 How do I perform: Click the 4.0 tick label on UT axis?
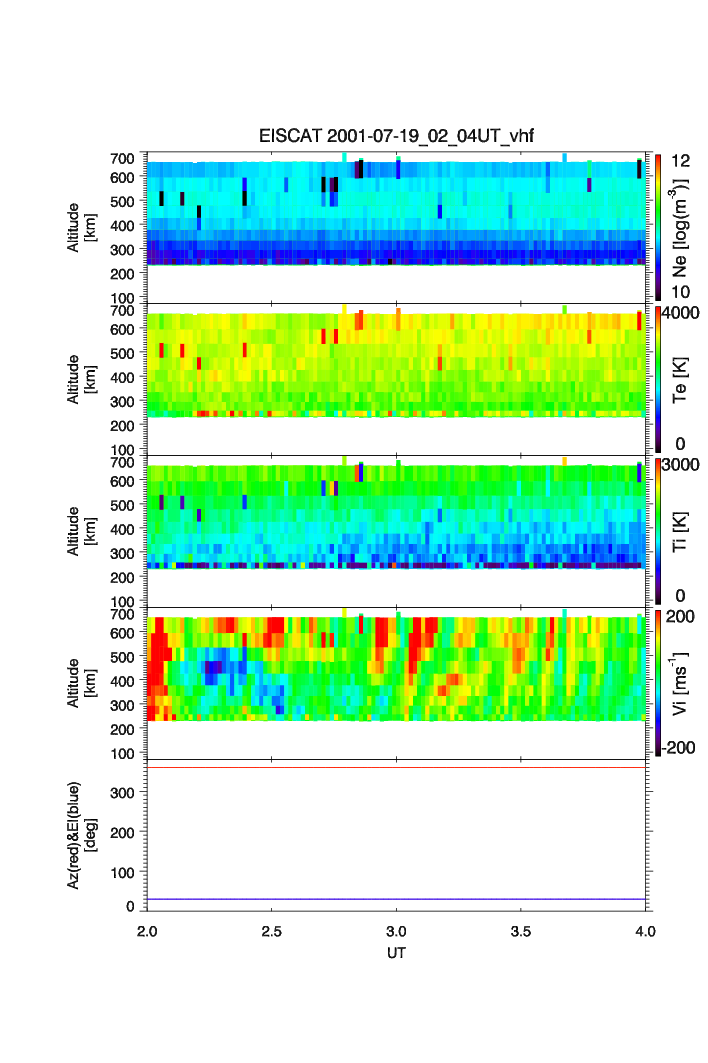645,930
